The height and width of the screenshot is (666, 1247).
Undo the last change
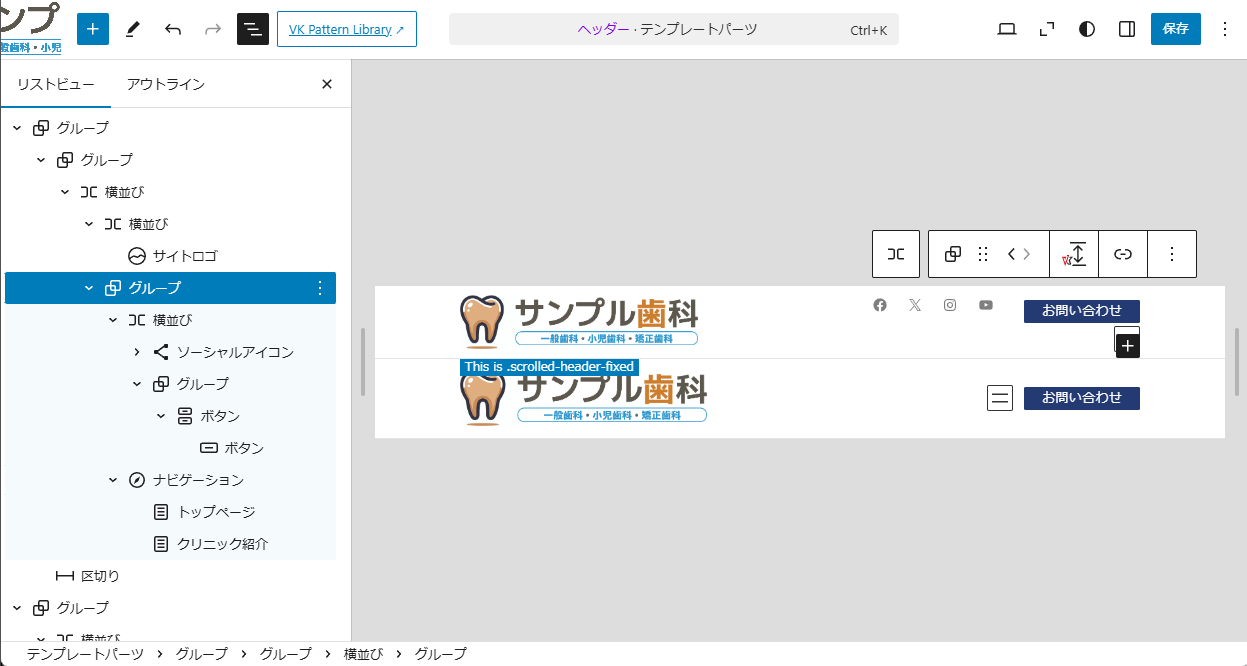click(173, 29)
